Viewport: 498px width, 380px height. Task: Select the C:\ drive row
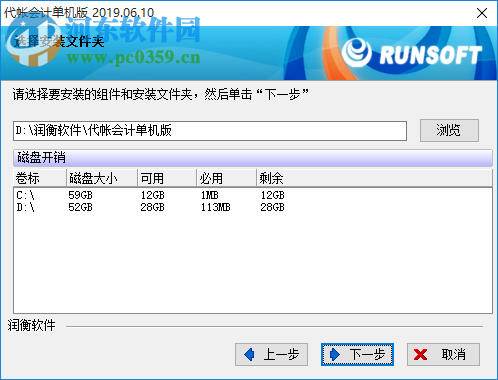pos(253,195)
